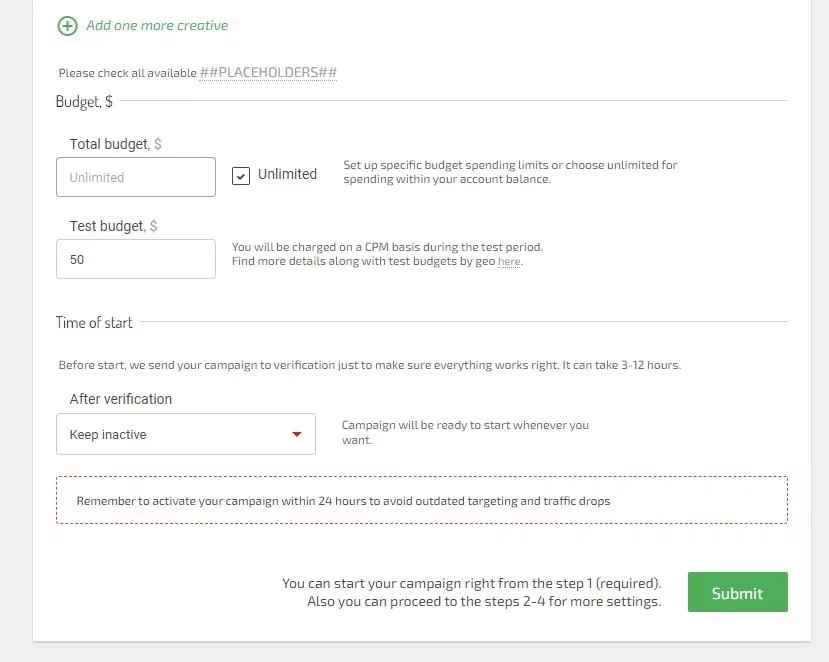Screen dimensions: 829x662
Task: Click the "Time of start" section heading
Action: [94, 322]
